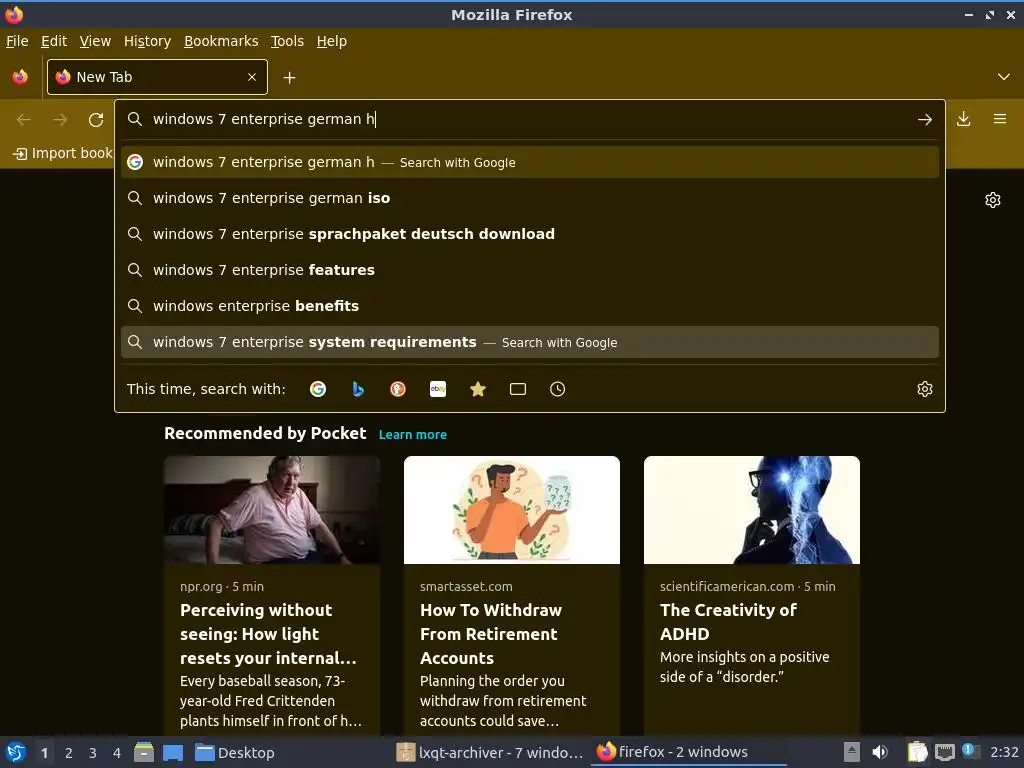Choose 'windows 7 enterprise system requirements' suggestion

[530, 342]
